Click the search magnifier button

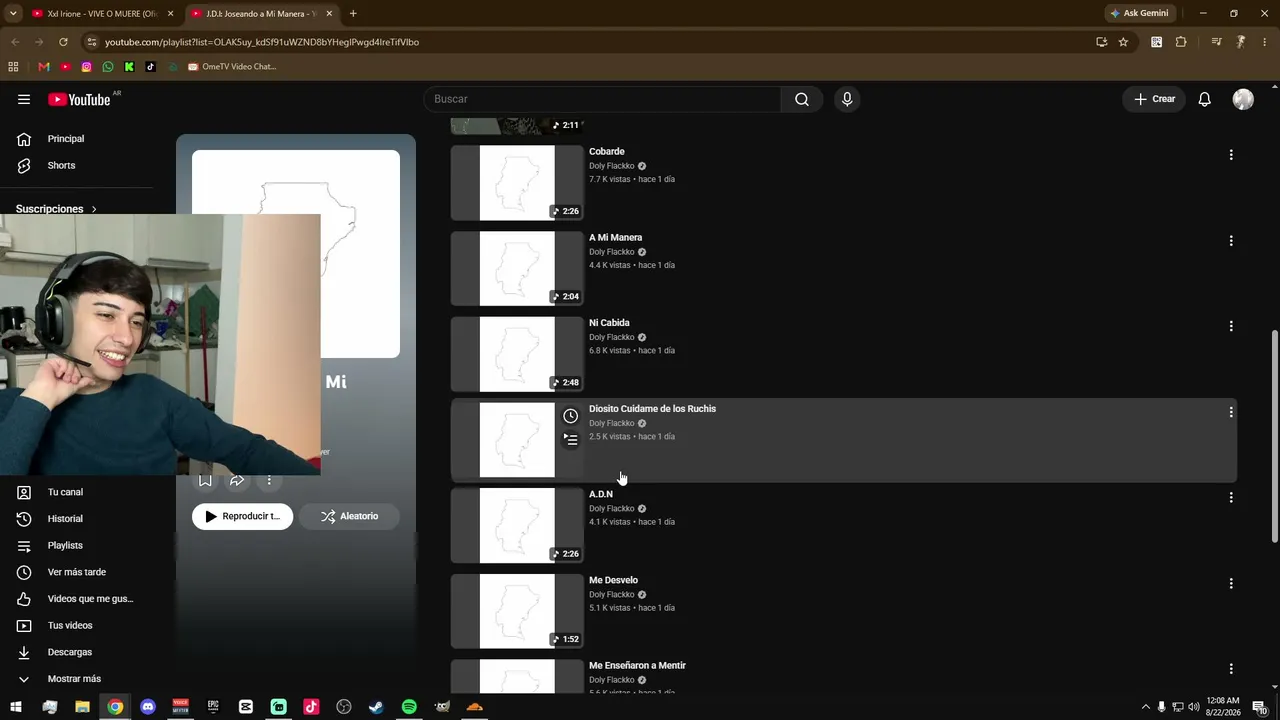(x=802, y=99)
